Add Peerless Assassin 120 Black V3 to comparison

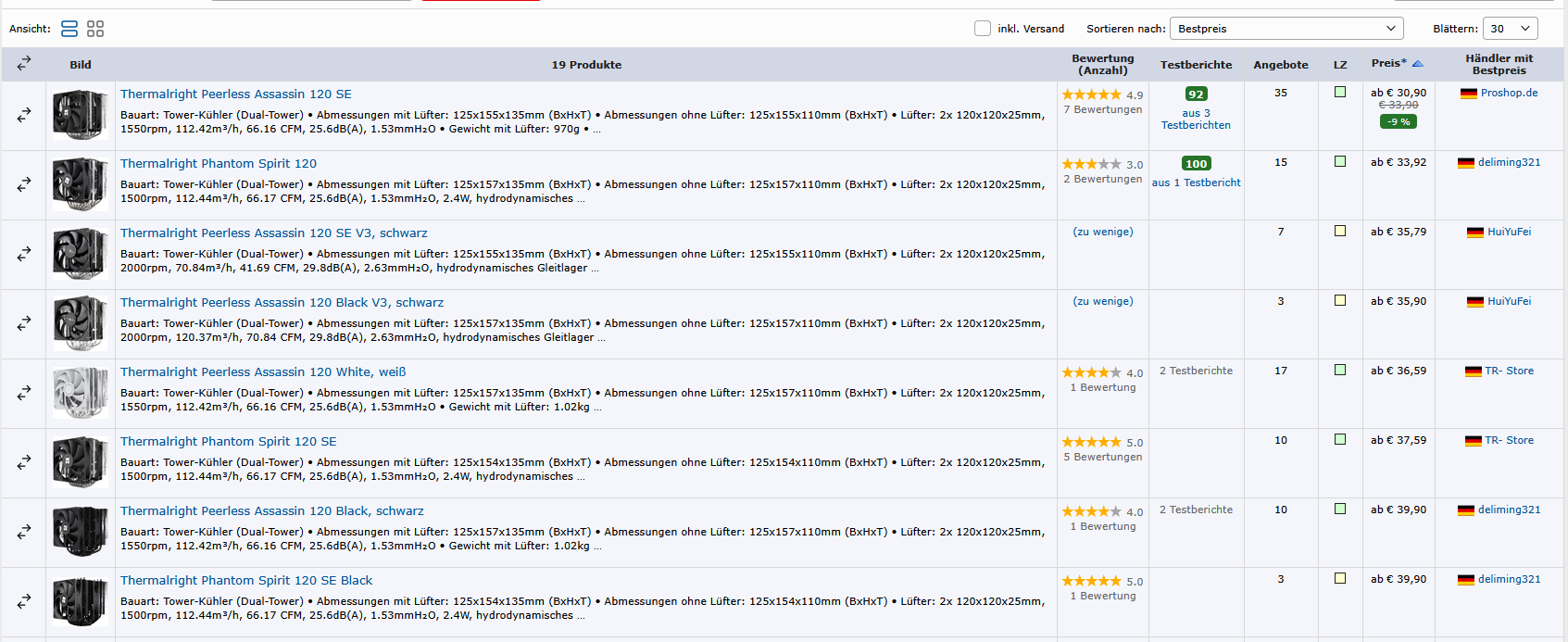pos(24,323)
